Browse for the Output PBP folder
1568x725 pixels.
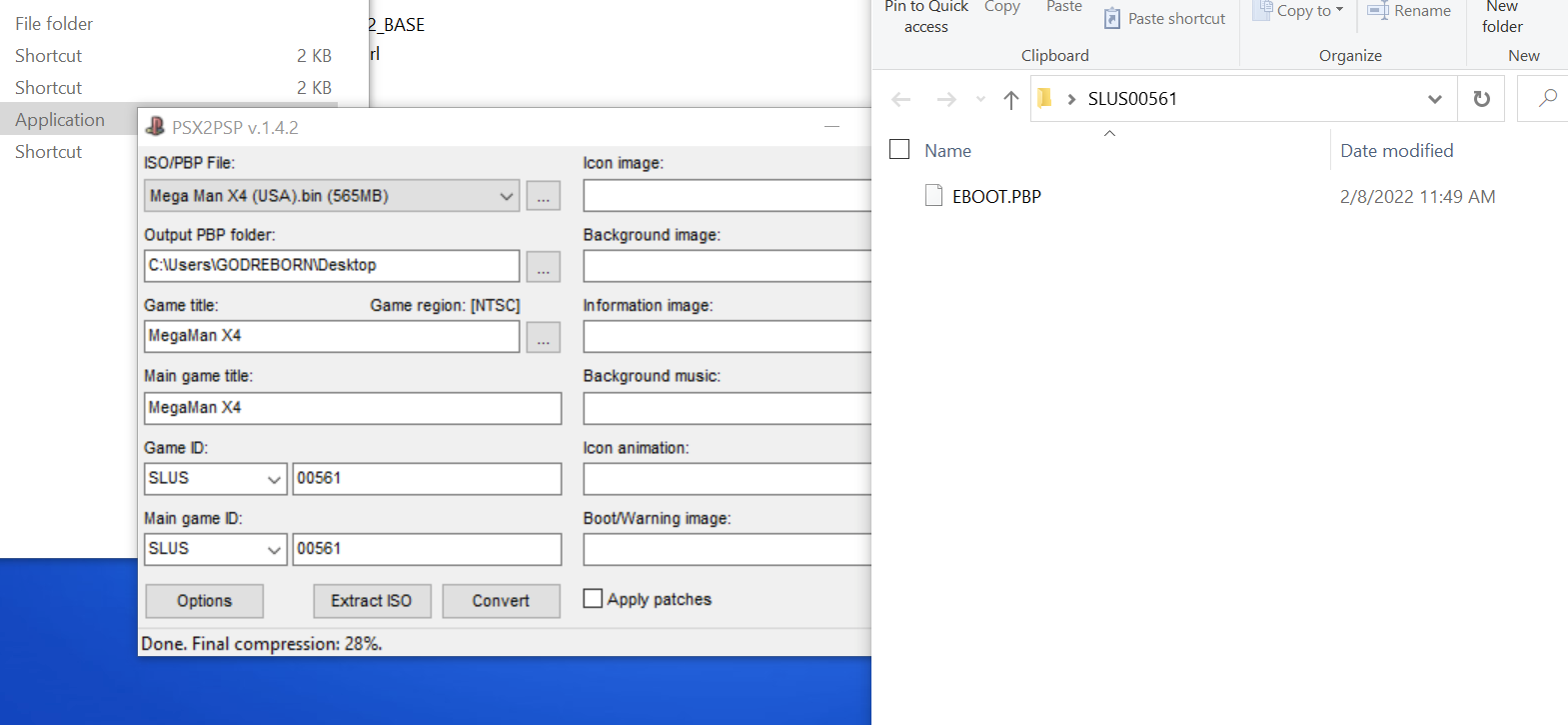coord(544,267)
